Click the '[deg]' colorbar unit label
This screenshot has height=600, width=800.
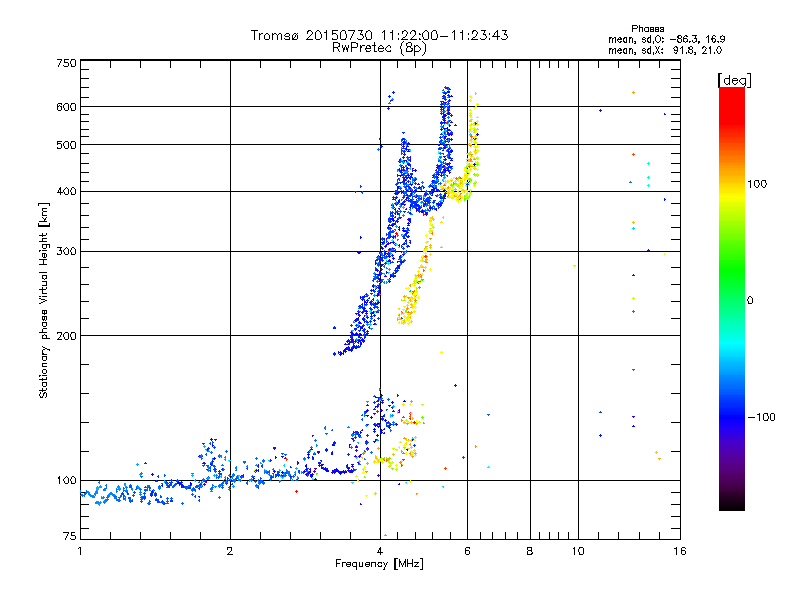pyautogui.click(x=734, y=81)
